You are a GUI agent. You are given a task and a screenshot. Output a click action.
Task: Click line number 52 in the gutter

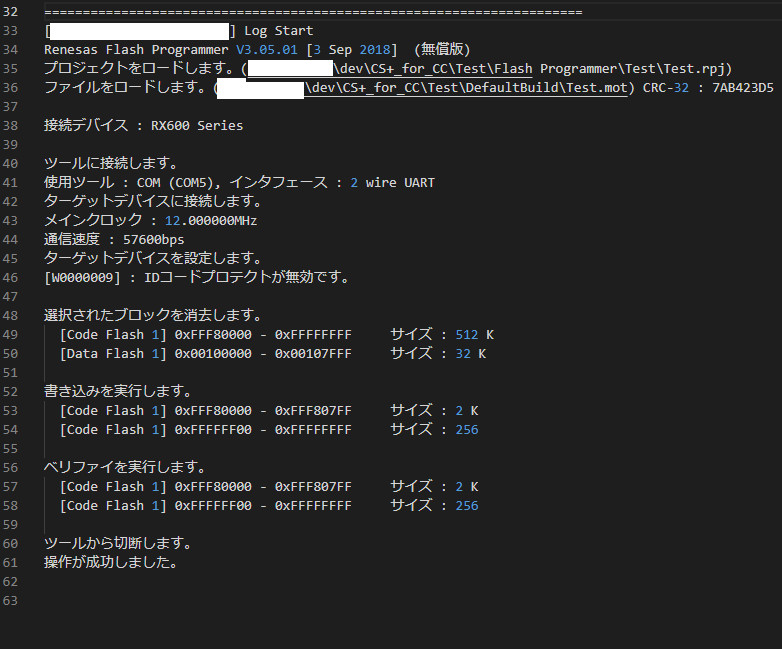(x=10, y=392)
